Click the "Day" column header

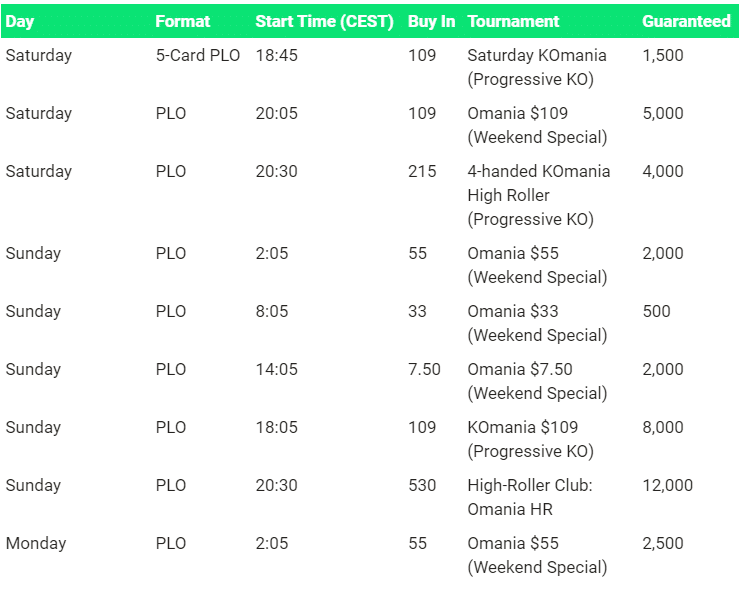point(20,21)
